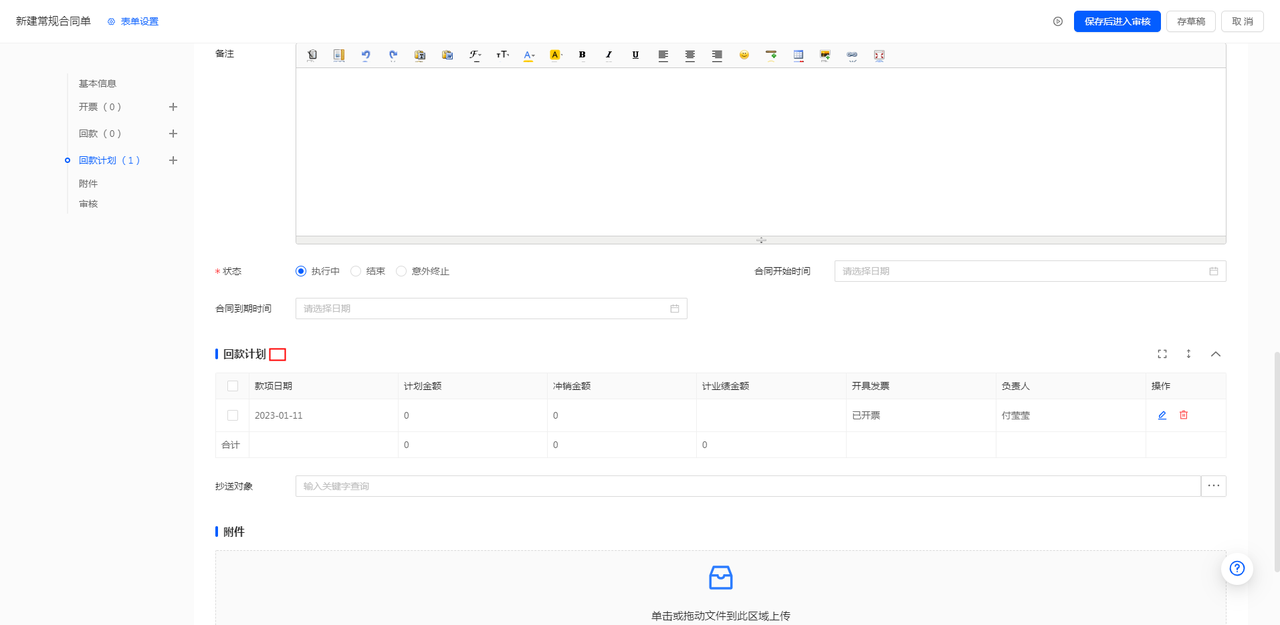
Task: Click attachment upload inbox icon
Action: click(x=721, y=577)
